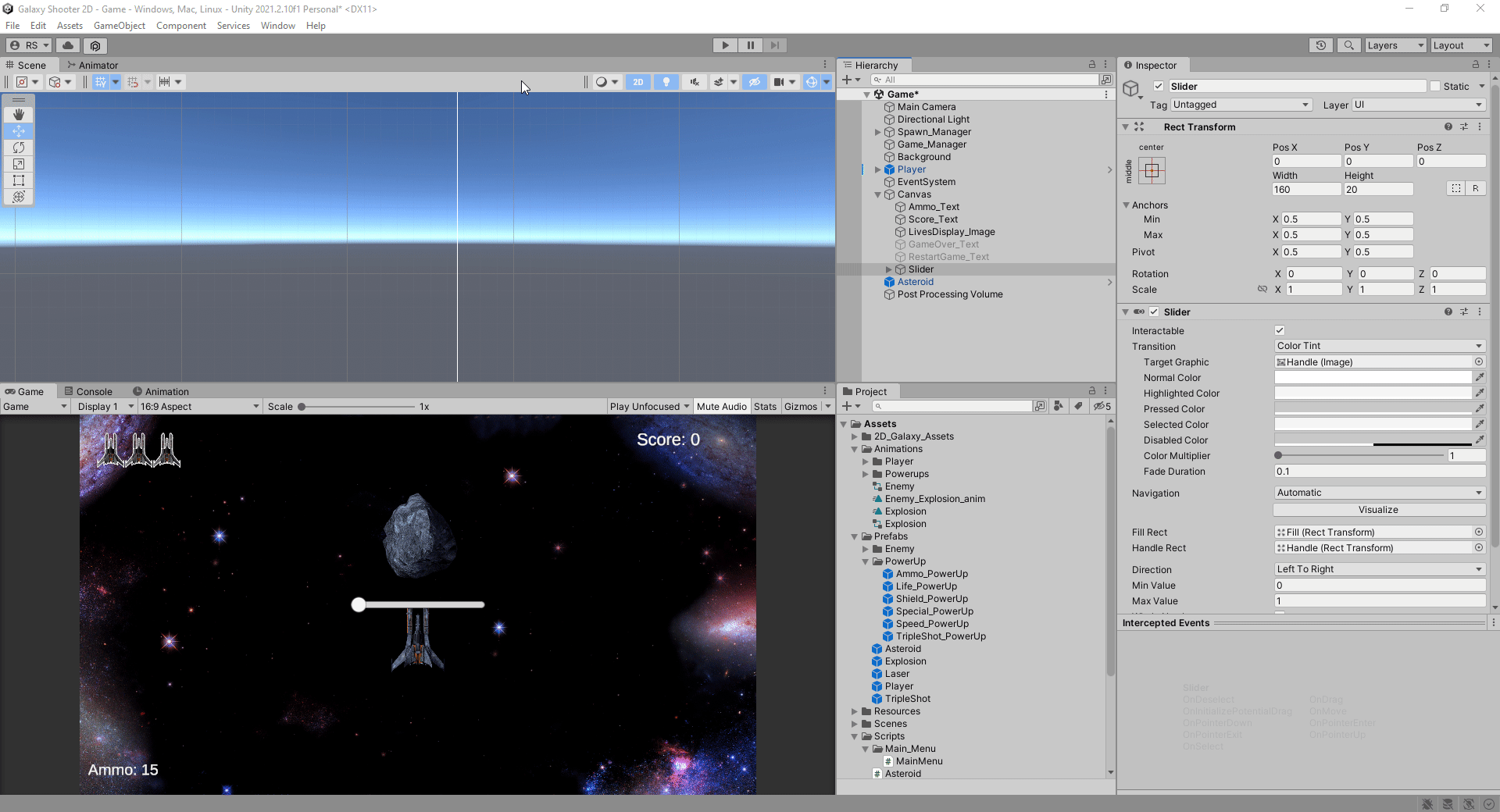Screen dimensions: 1500x812
Task: Show Stats overlay in Game view
Action: (x=765, y=406)
